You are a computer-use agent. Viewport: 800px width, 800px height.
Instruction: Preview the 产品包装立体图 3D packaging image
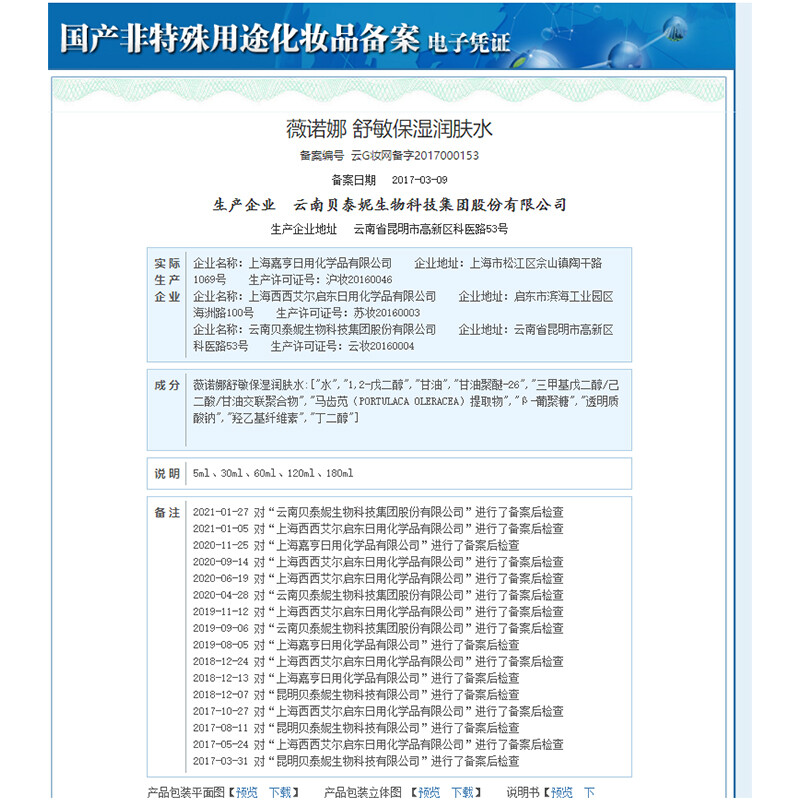pos(429,792)
